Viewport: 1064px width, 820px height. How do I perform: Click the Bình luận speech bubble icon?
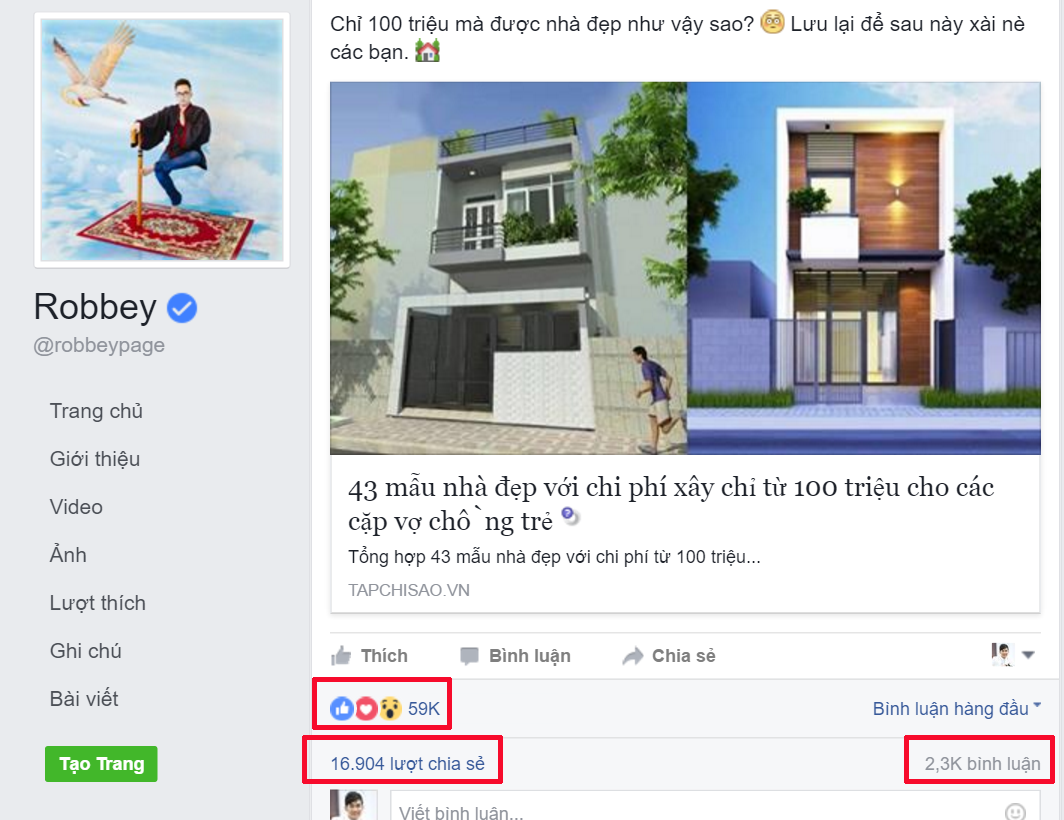(469, 656)
